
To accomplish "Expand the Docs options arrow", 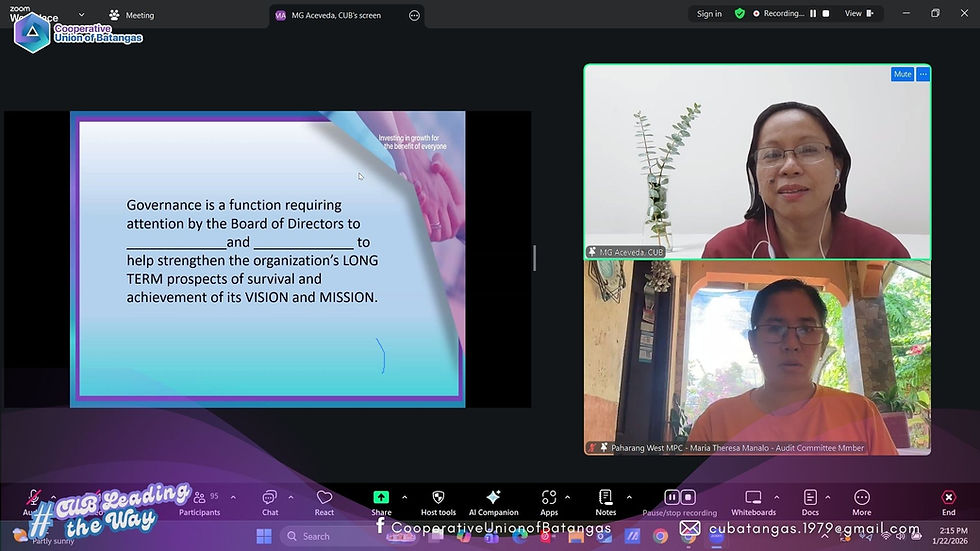I will click(828, 498).
